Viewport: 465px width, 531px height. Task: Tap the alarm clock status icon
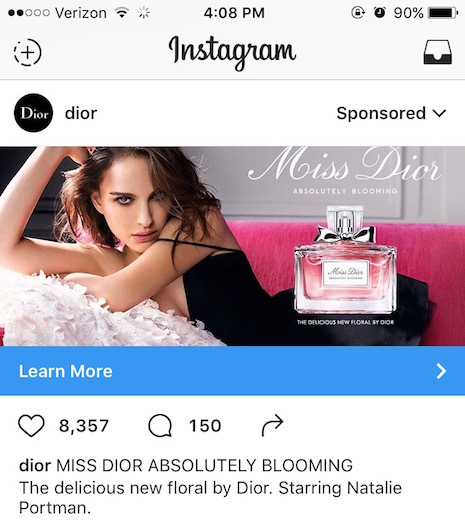pyautogui.click(x=379, y=13)
